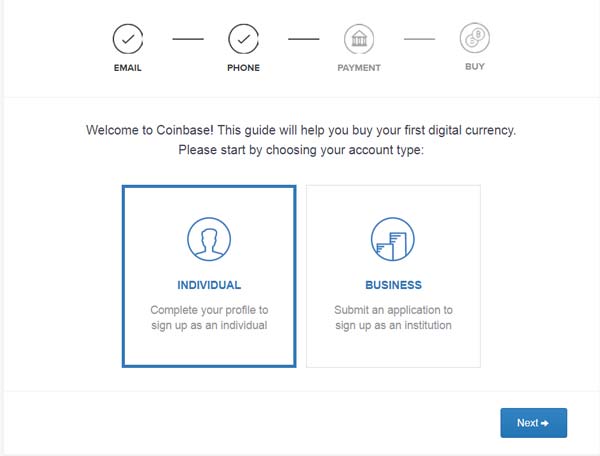600x456 pixels.
Task: Go to the PAYMENT step label
Action: [359, 68]
